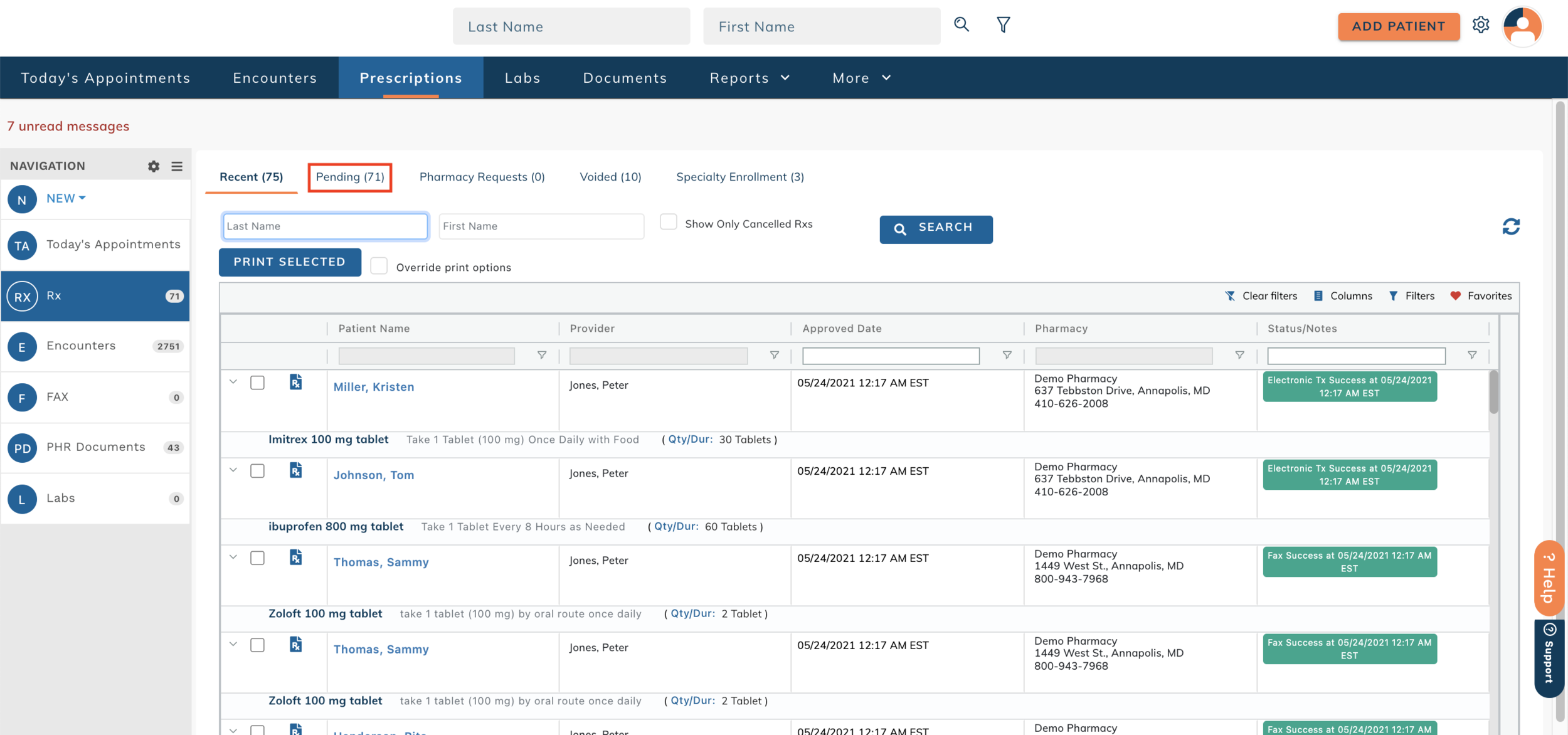
Task: Enable Override print options checkbox
Action: click(379, 267)
